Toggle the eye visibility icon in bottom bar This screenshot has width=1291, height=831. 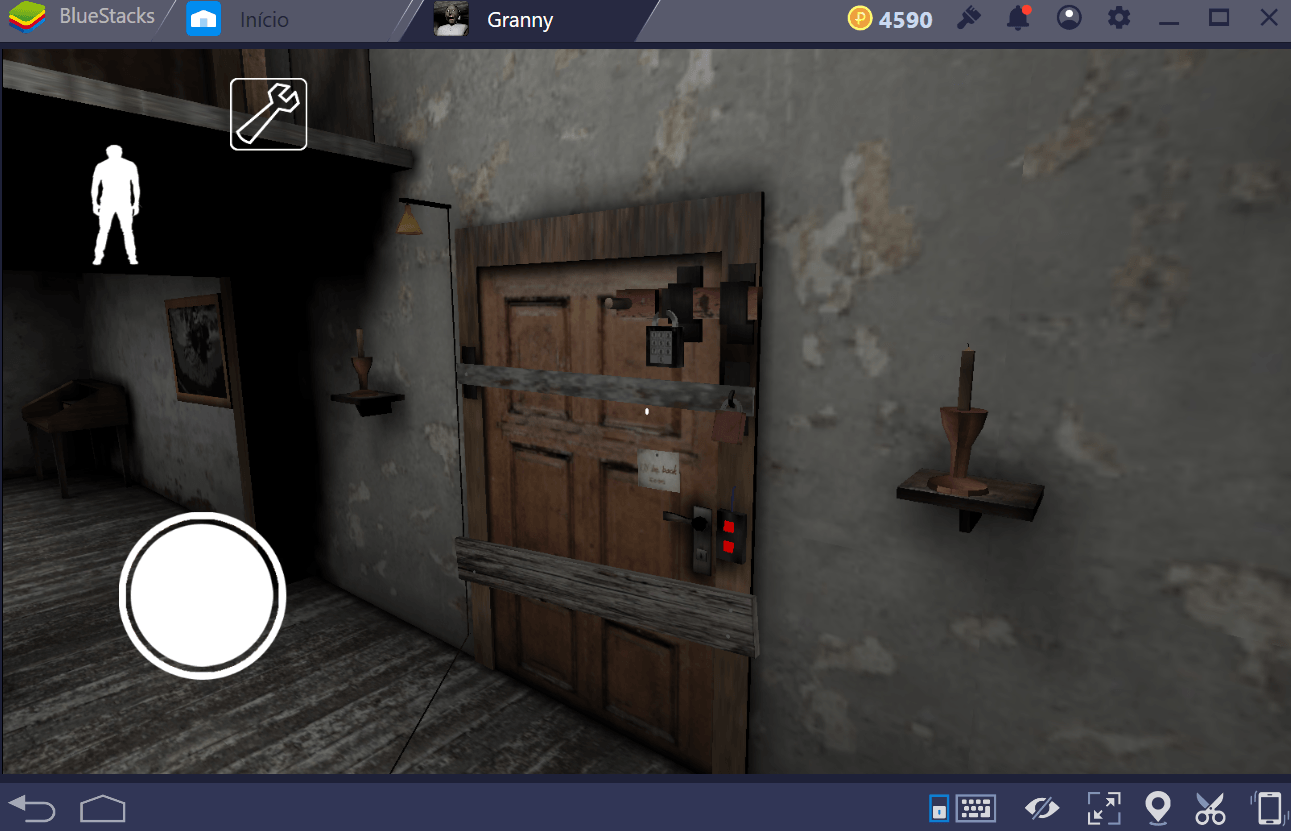1042,807
